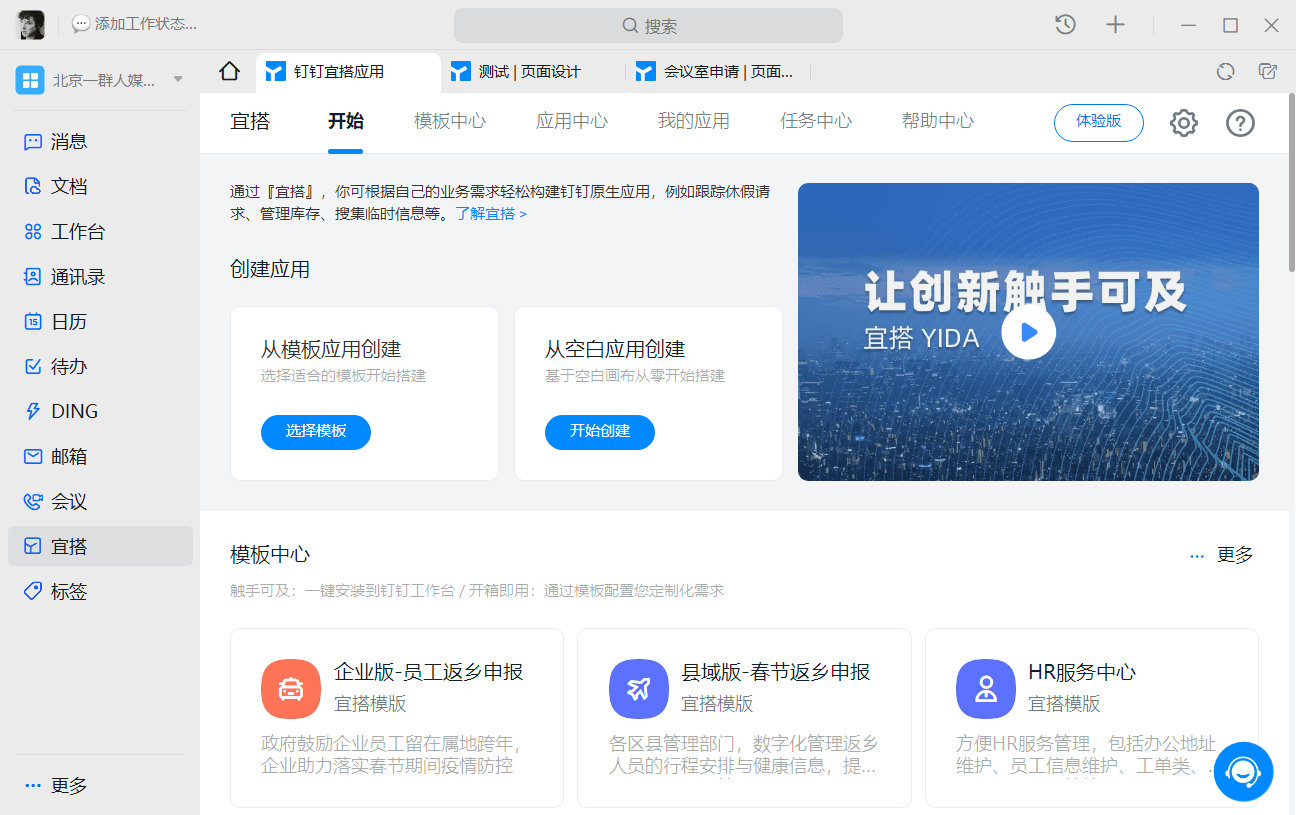Click the 体验版 button

click(x=1099, y=122)
